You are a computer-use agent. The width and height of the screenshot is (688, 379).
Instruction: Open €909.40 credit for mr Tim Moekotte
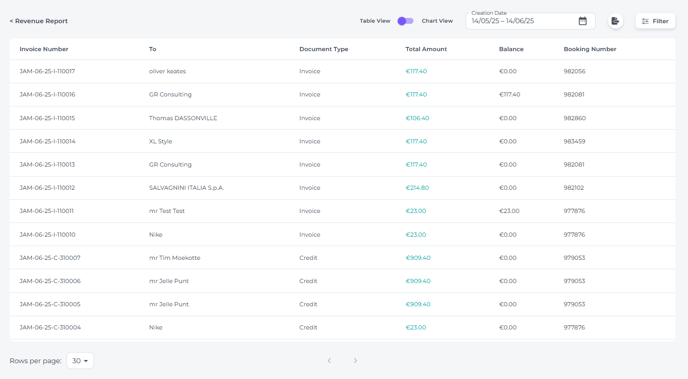coord(418,258)
